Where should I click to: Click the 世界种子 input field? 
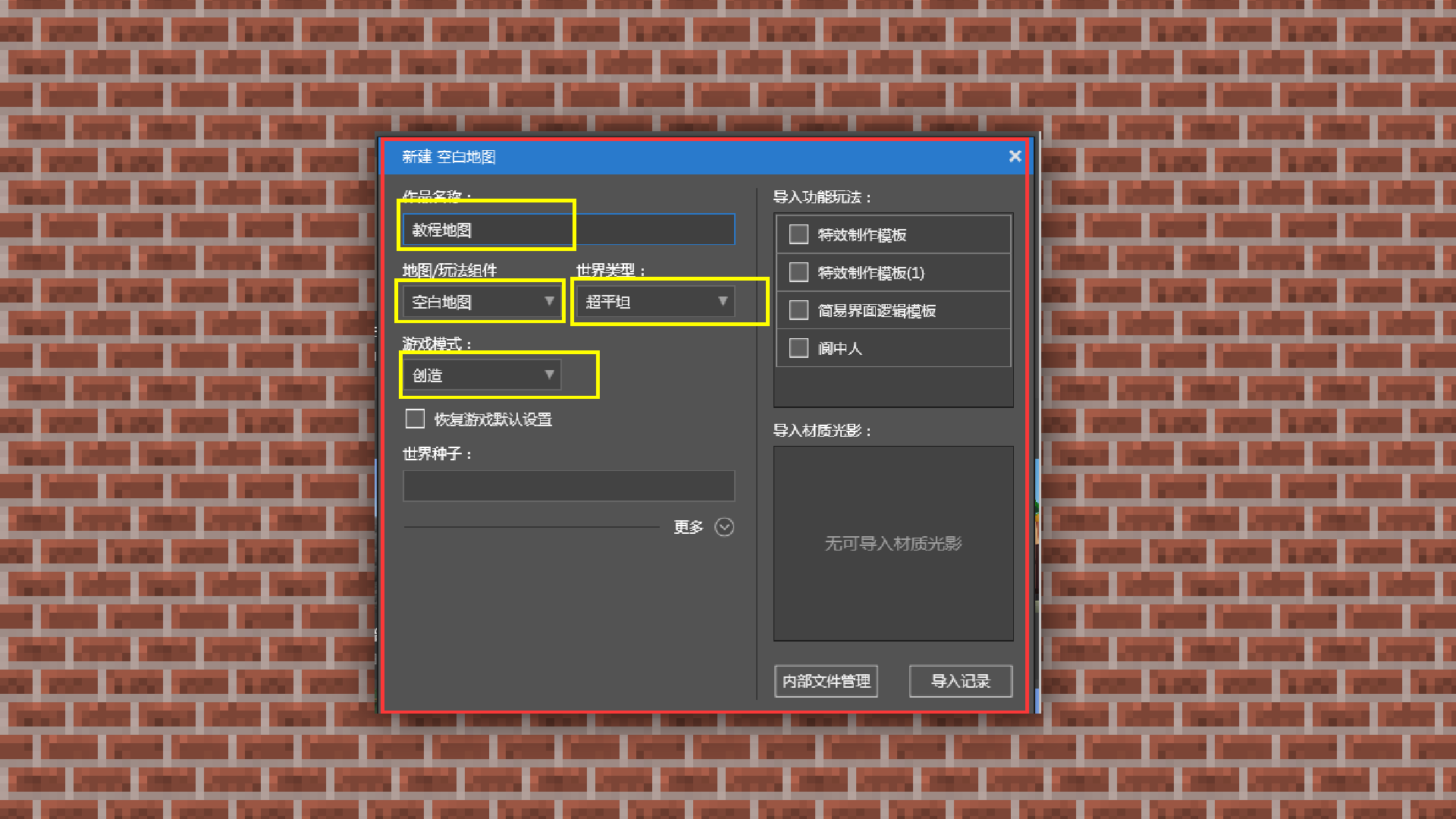569,486
